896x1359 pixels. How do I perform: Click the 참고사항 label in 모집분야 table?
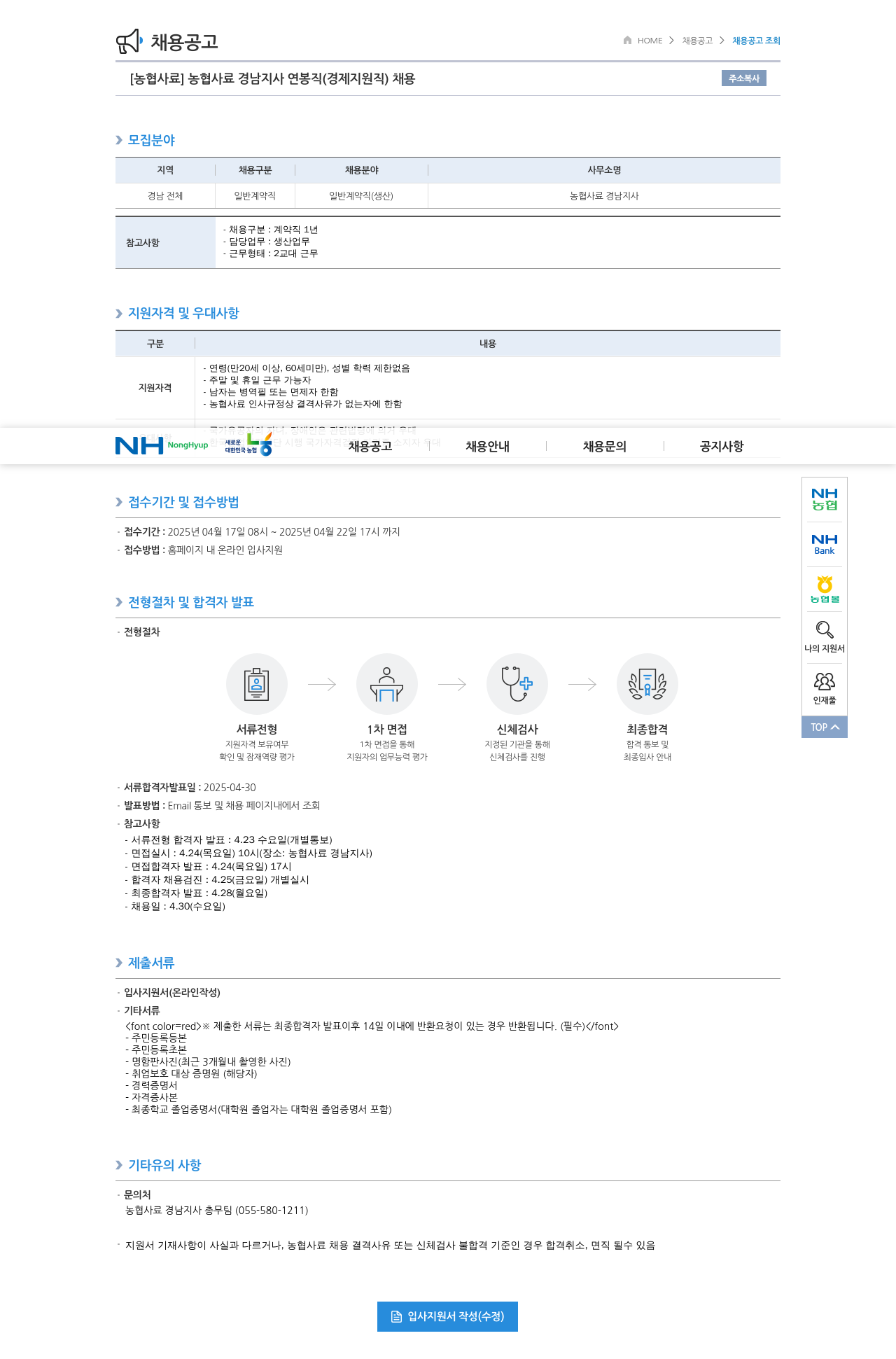click(x=143, y=243)
